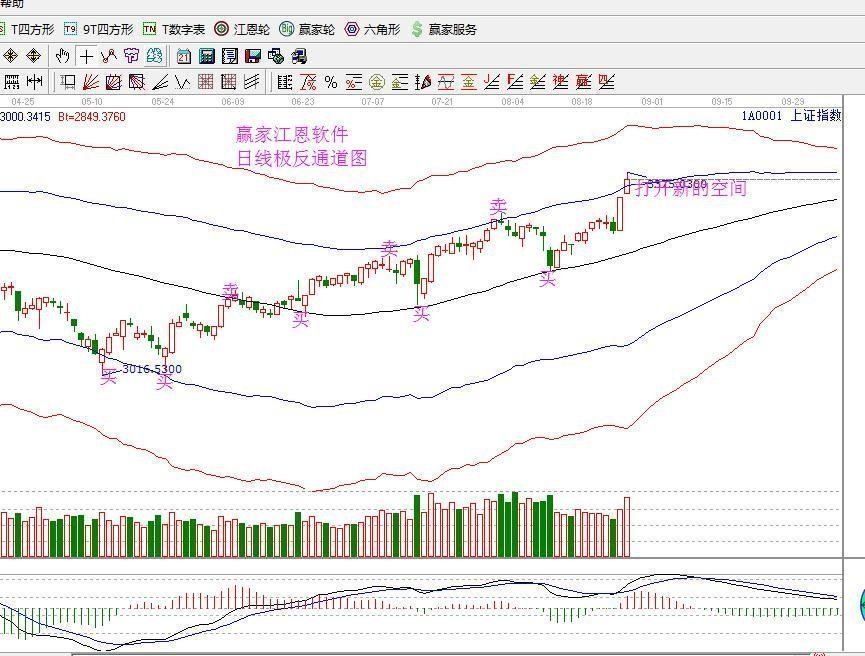This screenshot has width=865, height=656.
Task: Select the ruler scale 123 icon
Action: [x=12, y=83]
